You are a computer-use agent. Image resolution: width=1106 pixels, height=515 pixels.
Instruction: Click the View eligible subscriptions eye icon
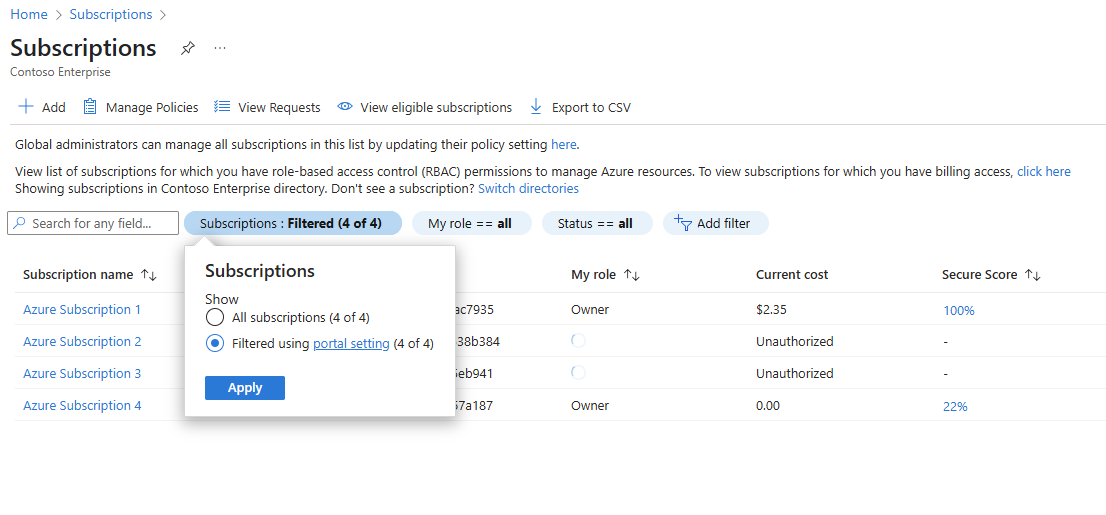pos(345,107)
